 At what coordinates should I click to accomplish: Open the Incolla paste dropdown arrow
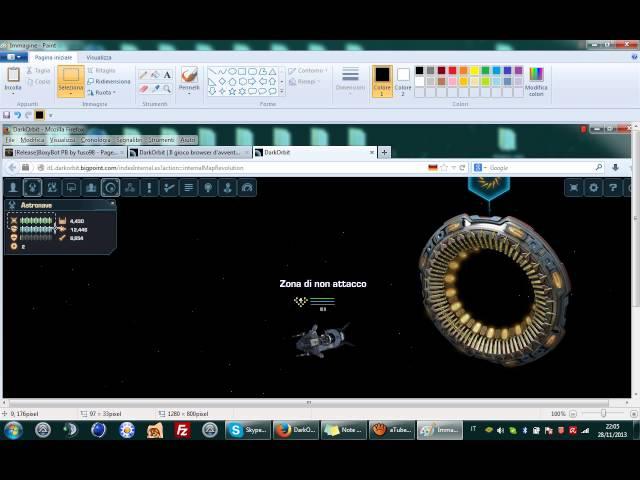(13, 93)
